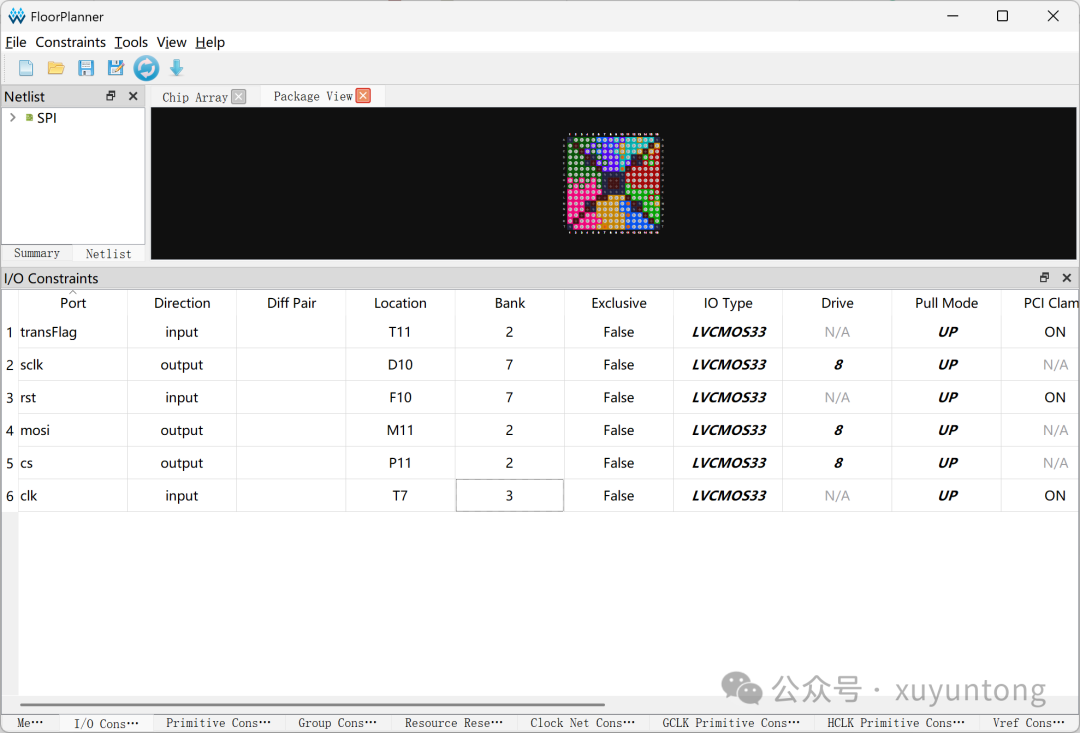Open the Constraints menu

pyautogui.click(x=70, y=42)
